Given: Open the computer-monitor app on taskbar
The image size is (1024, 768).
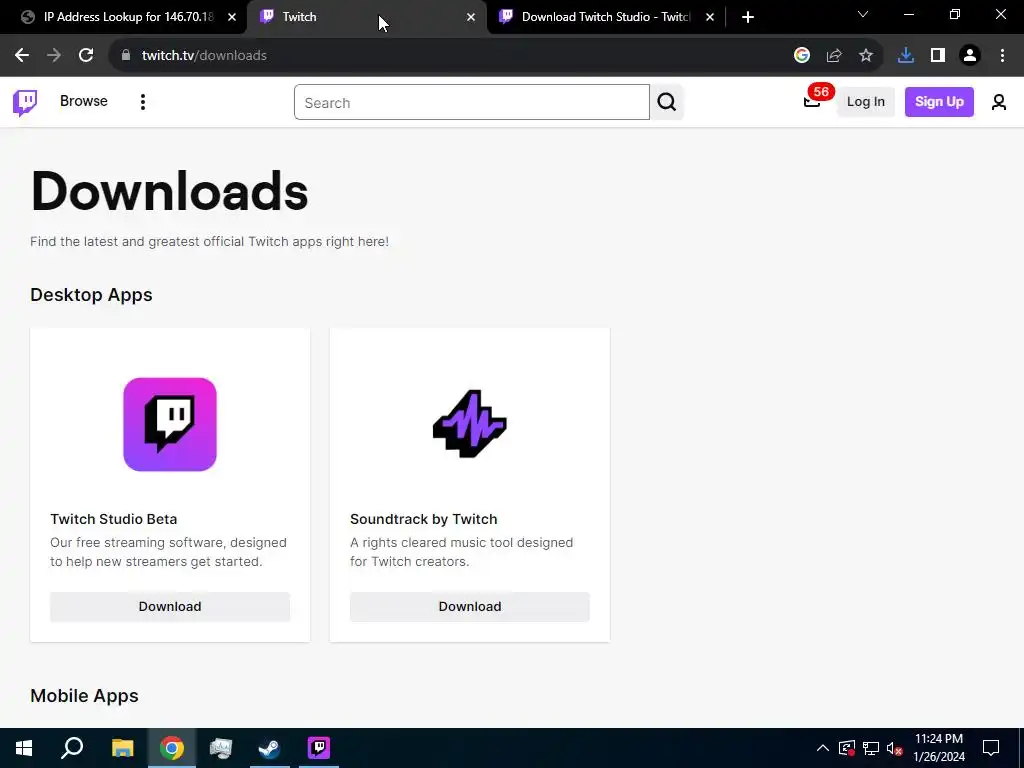Looking at the screenshot, I should tap(221, 748).
